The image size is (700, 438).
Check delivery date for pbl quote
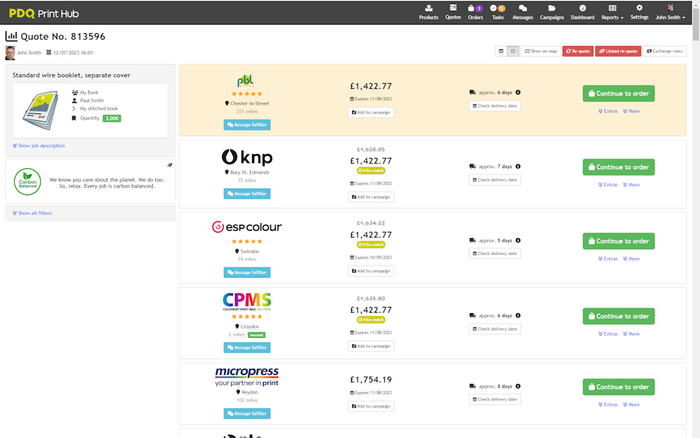(x=495, y=106)
